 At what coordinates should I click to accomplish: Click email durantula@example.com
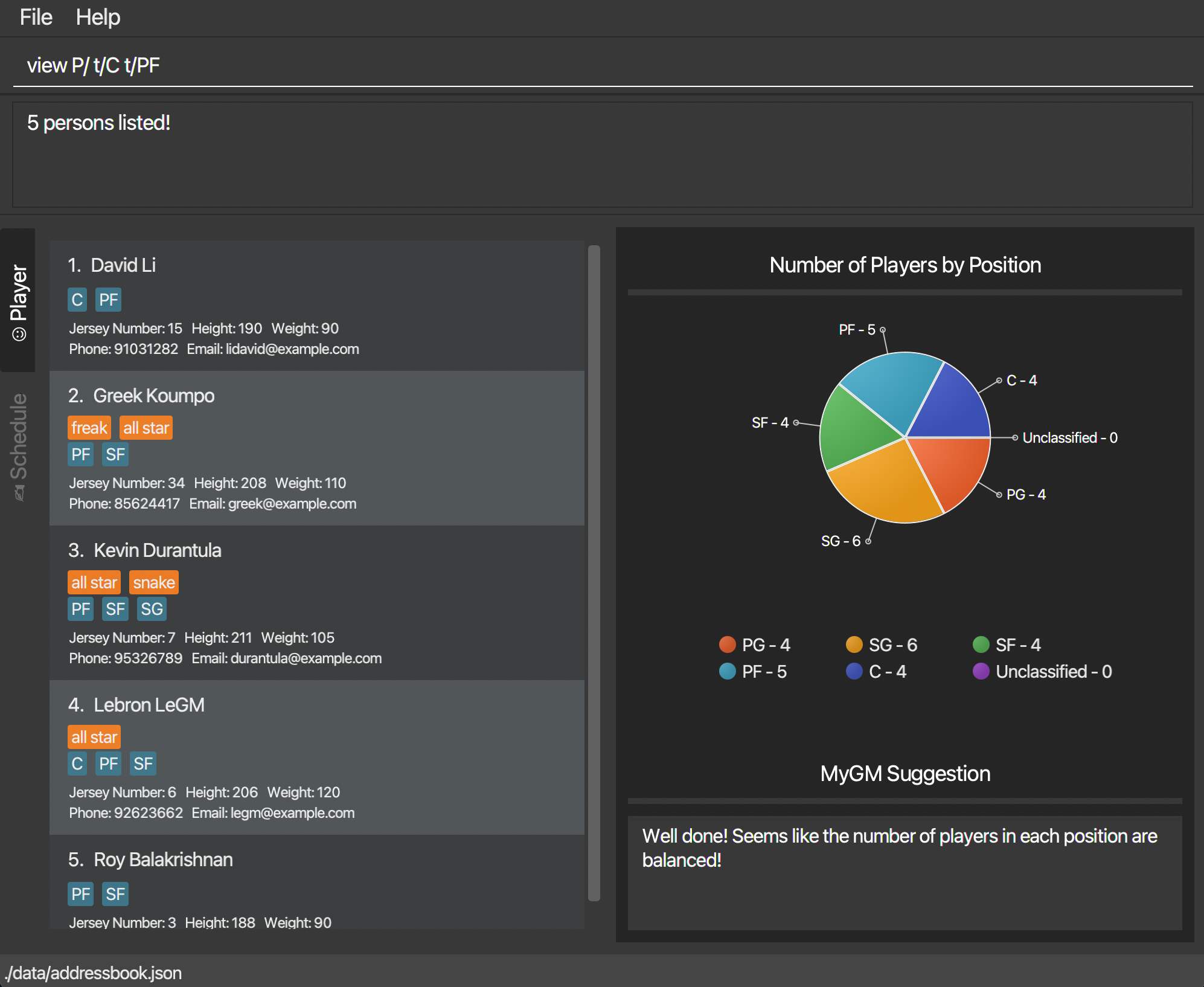click(x=306, y=658)
